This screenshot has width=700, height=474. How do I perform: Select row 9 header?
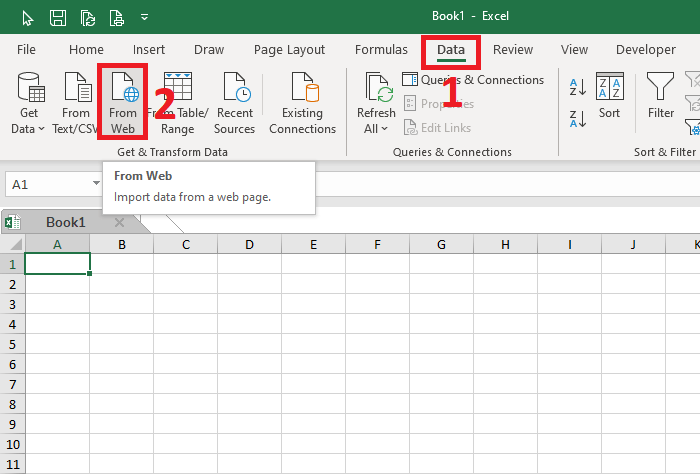coord(12,424)
